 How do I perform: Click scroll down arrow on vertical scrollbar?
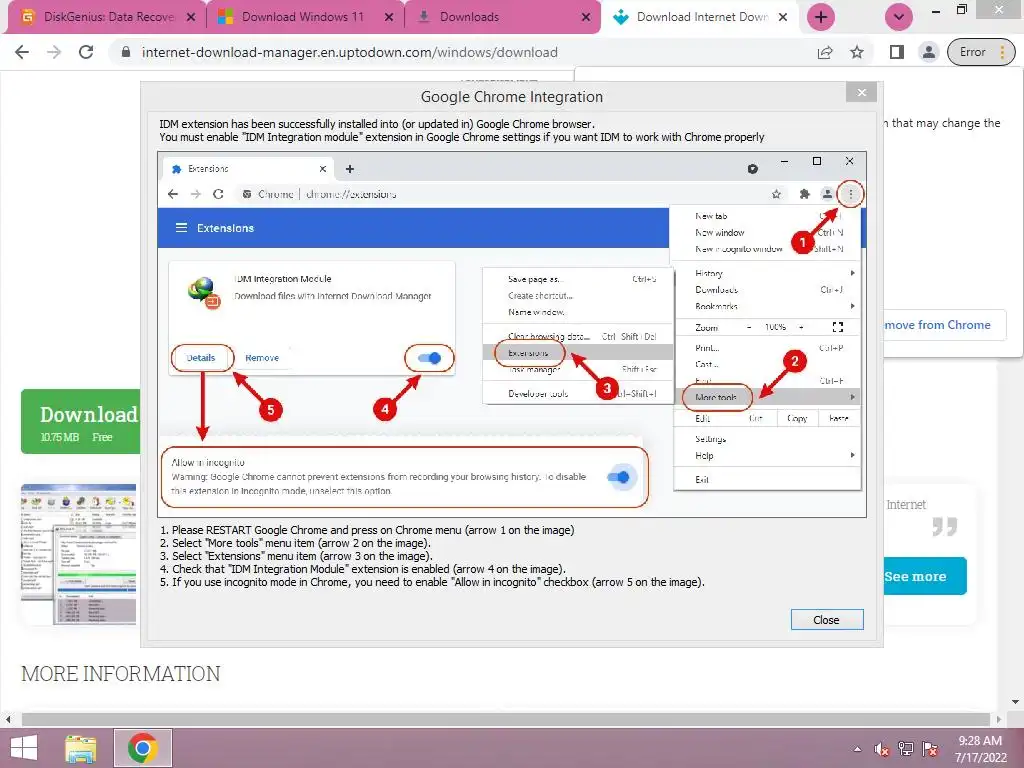pos(1016,702)
